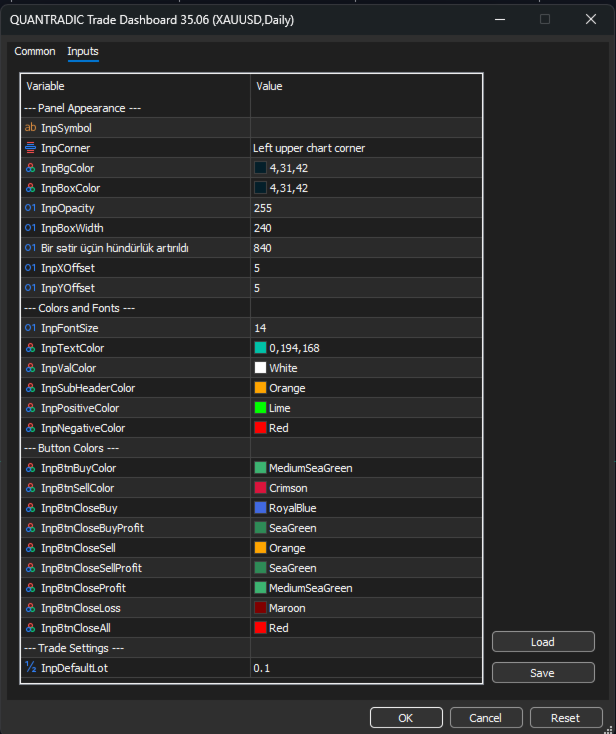The image size is (616, 734).
Task: Click the RoyalBlue swatch for InpBtnCloseBuy
Action: 260,508
